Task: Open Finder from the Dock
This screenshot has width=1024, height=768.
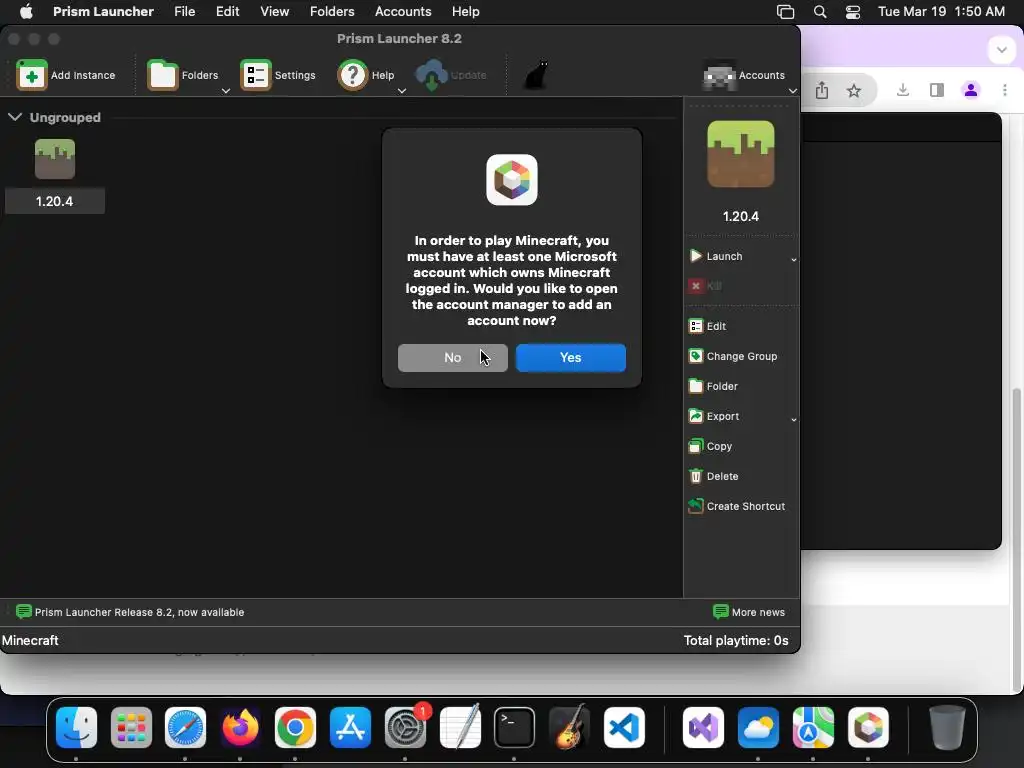Action: coord(76,727)
